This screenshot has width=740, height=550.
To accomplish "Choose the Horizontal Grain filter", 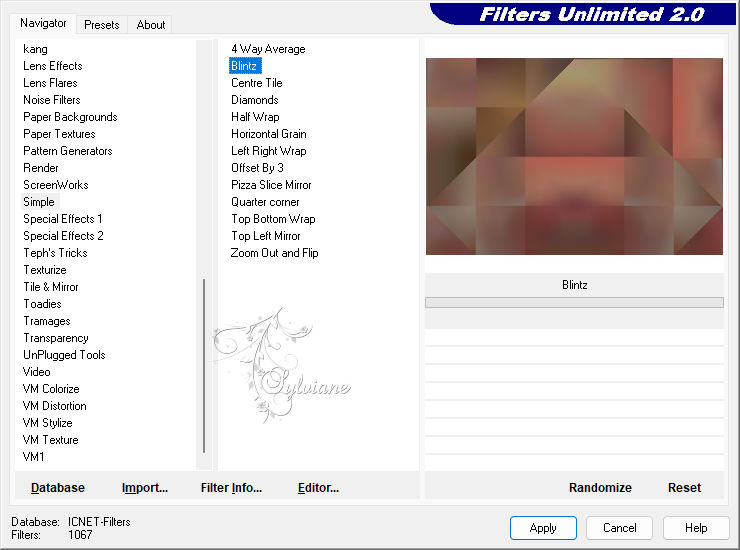I will point(269,134).
